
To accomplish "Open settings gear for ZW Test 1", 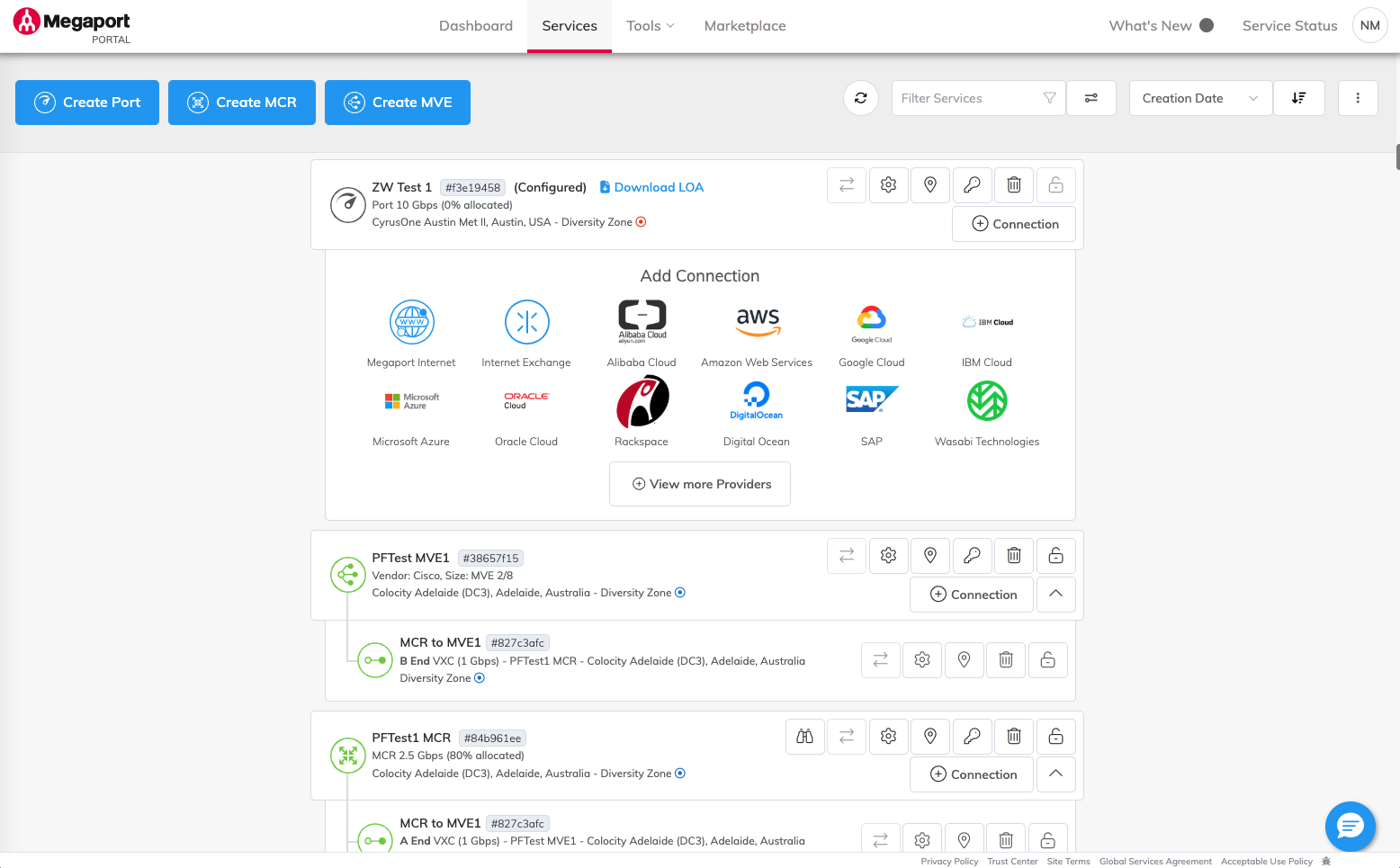I will (x=889, y=185).
